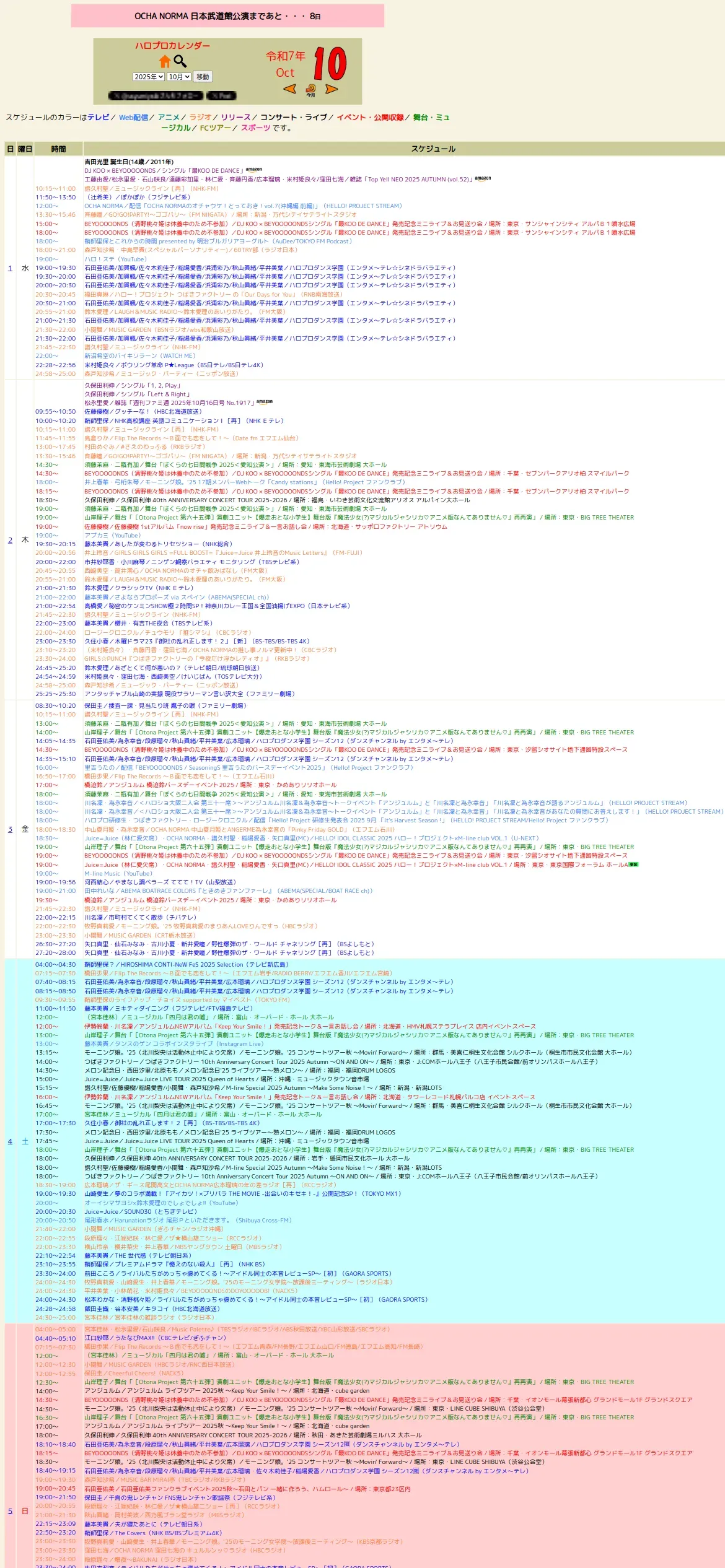Image resolution: width=725 pixels, height=1568 pixels.
Task: Click OCHA NORMA 日本武道館 countdown banner
Action: coord(227,16)
